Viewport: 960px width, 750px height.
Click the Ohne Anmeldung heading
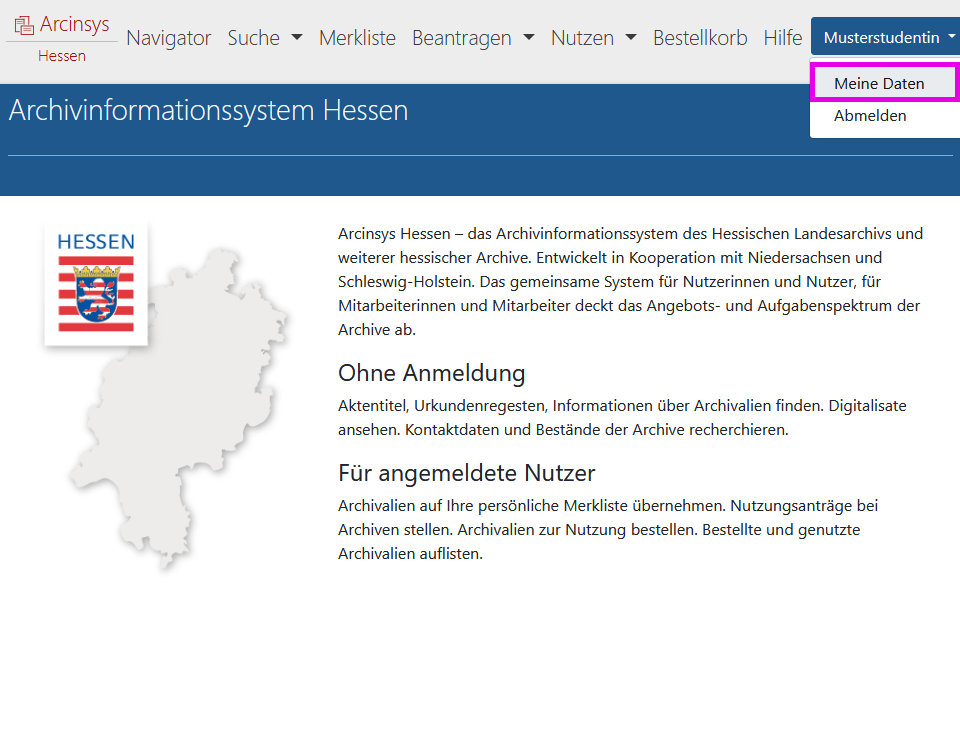coord(432,373)
